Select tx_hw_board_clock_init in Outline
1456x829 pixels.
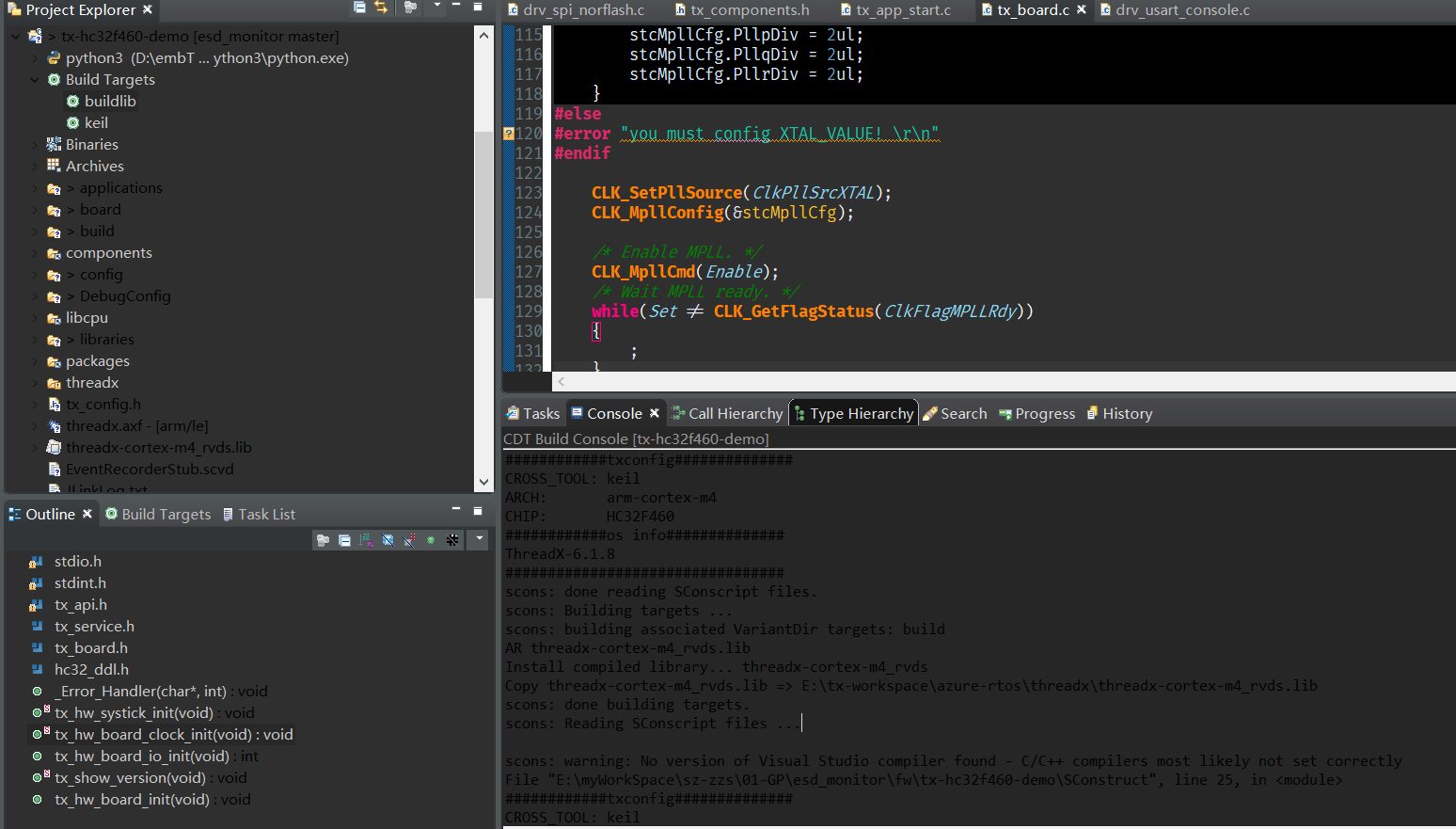coord(174,735)
